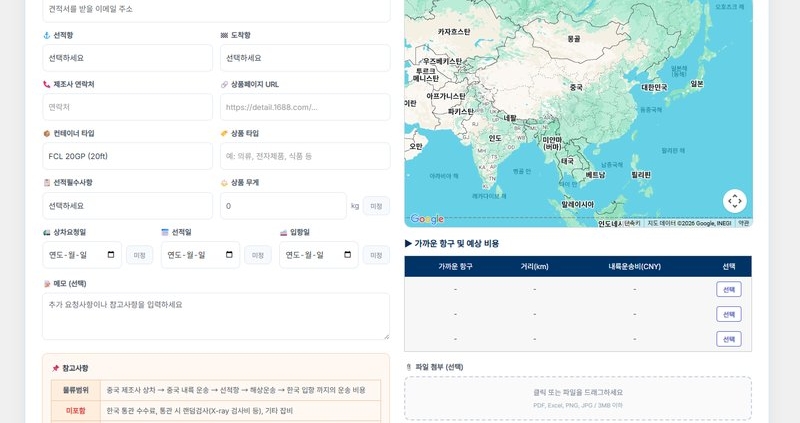
Task: Open calendar picker icon in 선적일 field
Action: pos(229,255)
